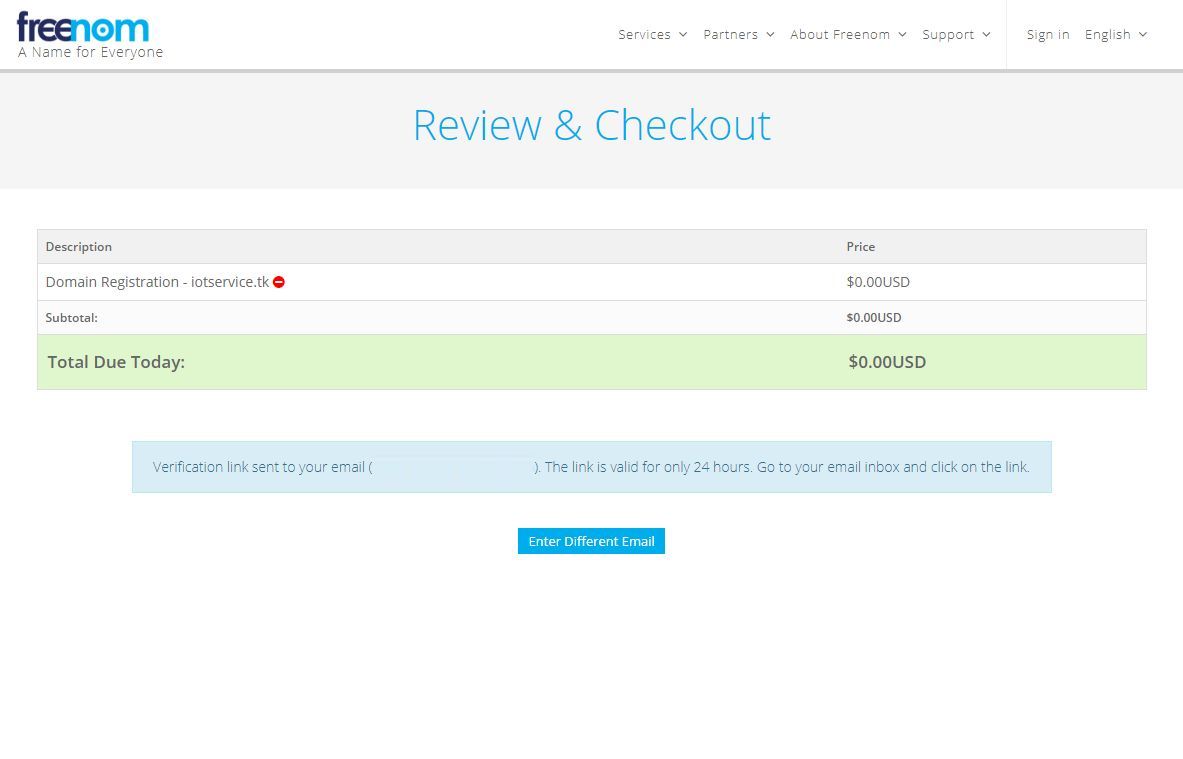Select Domain Registration - iotservice.tk text
The width and height of the screenshot is (1183, 759).
(x=157, y=282)
